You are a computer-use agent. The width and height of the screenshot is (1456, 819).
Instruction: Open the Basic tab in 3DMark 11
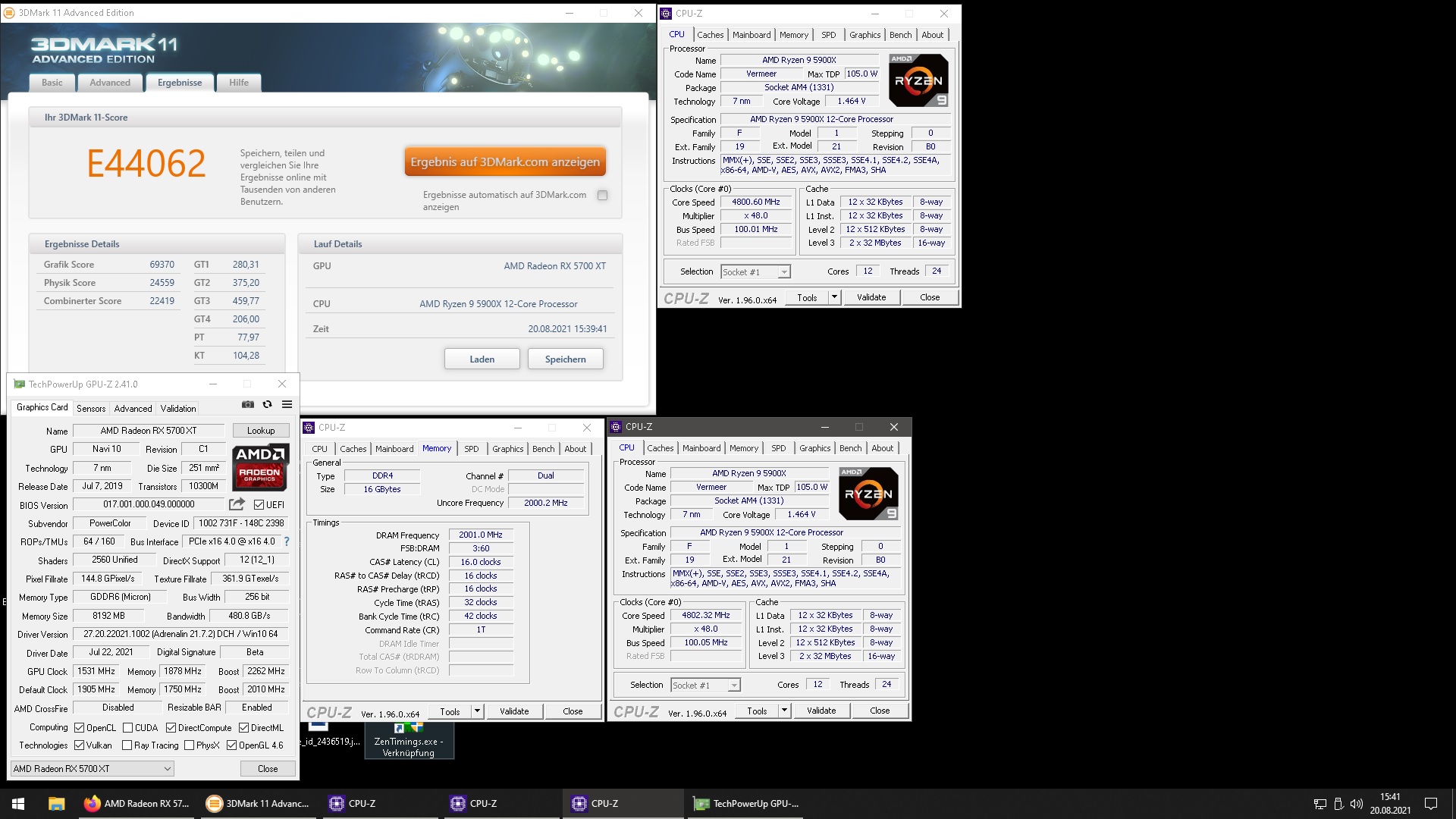pos(52,83)
